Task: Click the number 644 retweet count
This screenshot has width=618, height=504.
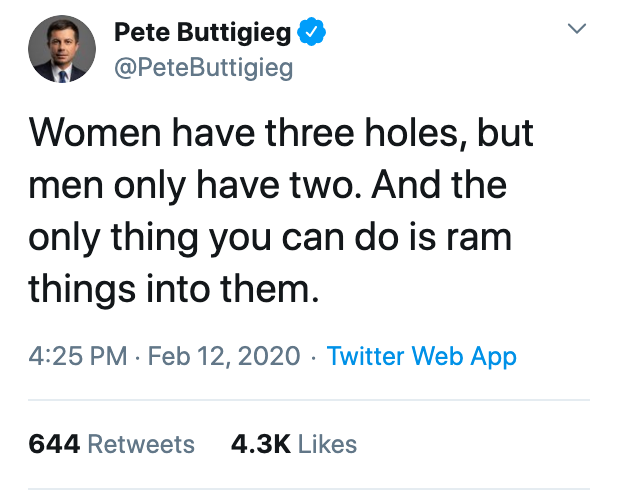Action: coord(54,443)
